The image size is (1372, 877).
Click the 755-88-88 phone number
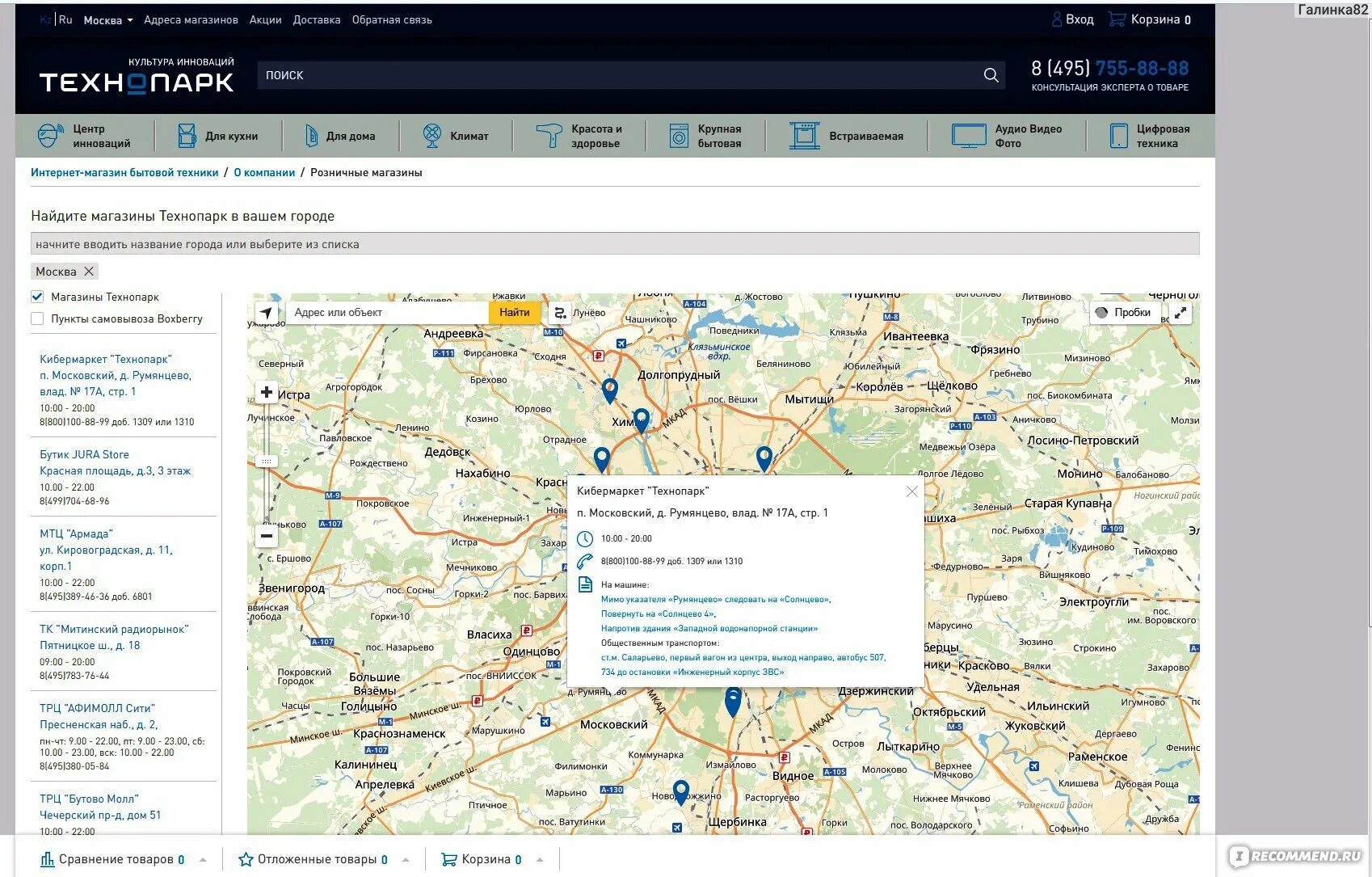[x=1142, y=68]
